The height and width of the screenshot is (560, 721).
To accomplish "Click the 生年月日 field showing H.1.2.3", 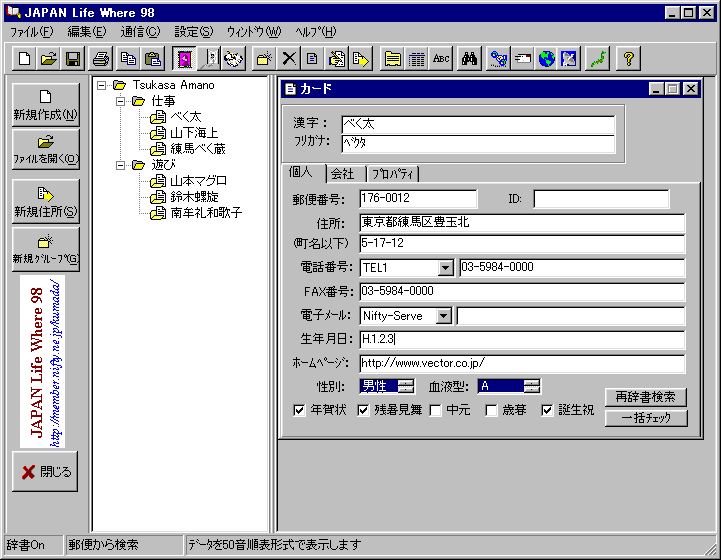I will (x=522, y=339).
